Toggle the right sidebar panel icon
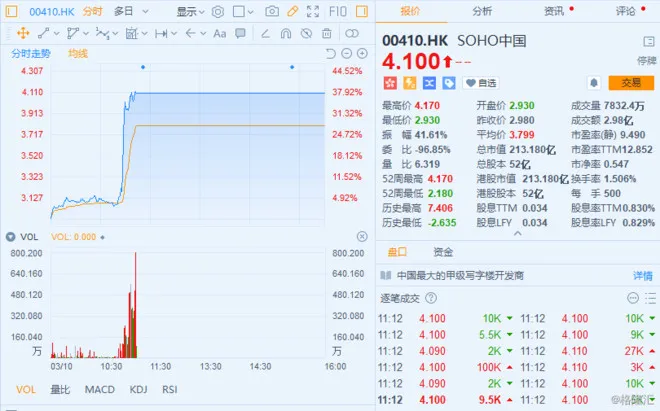Screen dimensions: 660x411 [x=362, y=11]
